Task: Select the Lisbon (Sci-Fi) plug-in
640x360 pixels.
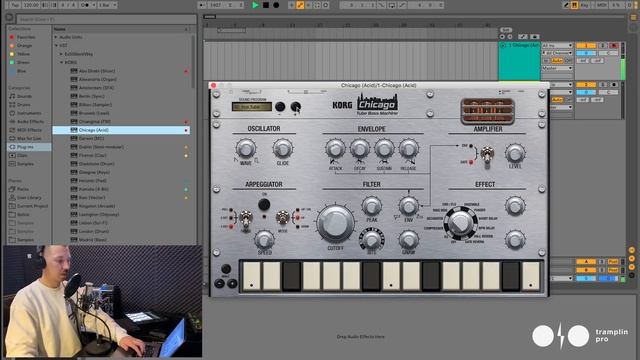Action: click(x=93, y=223)
